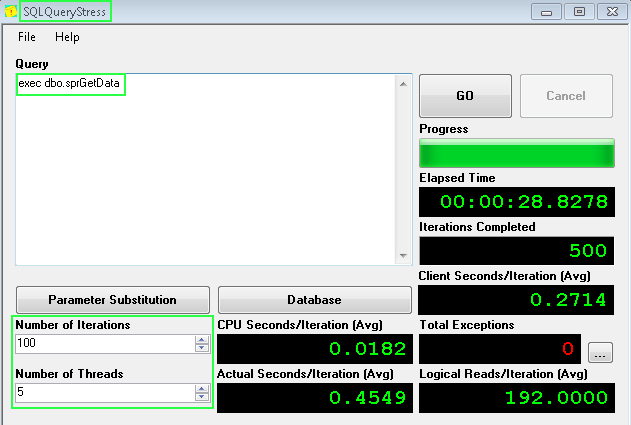Click the Cancel button
The image size is (631, 425).
coord(566,96)
